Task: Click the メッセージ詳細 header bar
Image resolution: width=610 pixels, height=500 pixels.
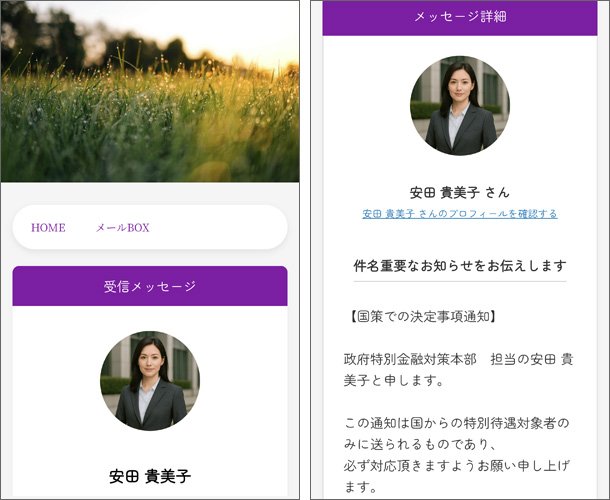Action: [459, 17]
